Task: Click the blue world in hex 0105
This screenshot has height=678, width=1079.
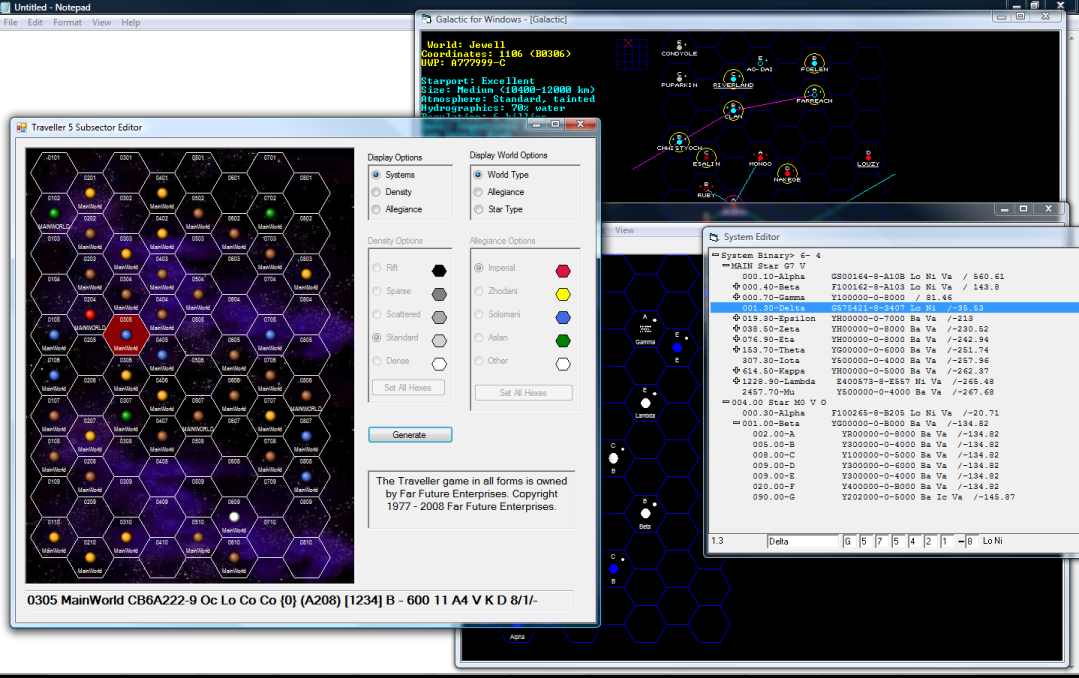Action: (x=54, y=335)
